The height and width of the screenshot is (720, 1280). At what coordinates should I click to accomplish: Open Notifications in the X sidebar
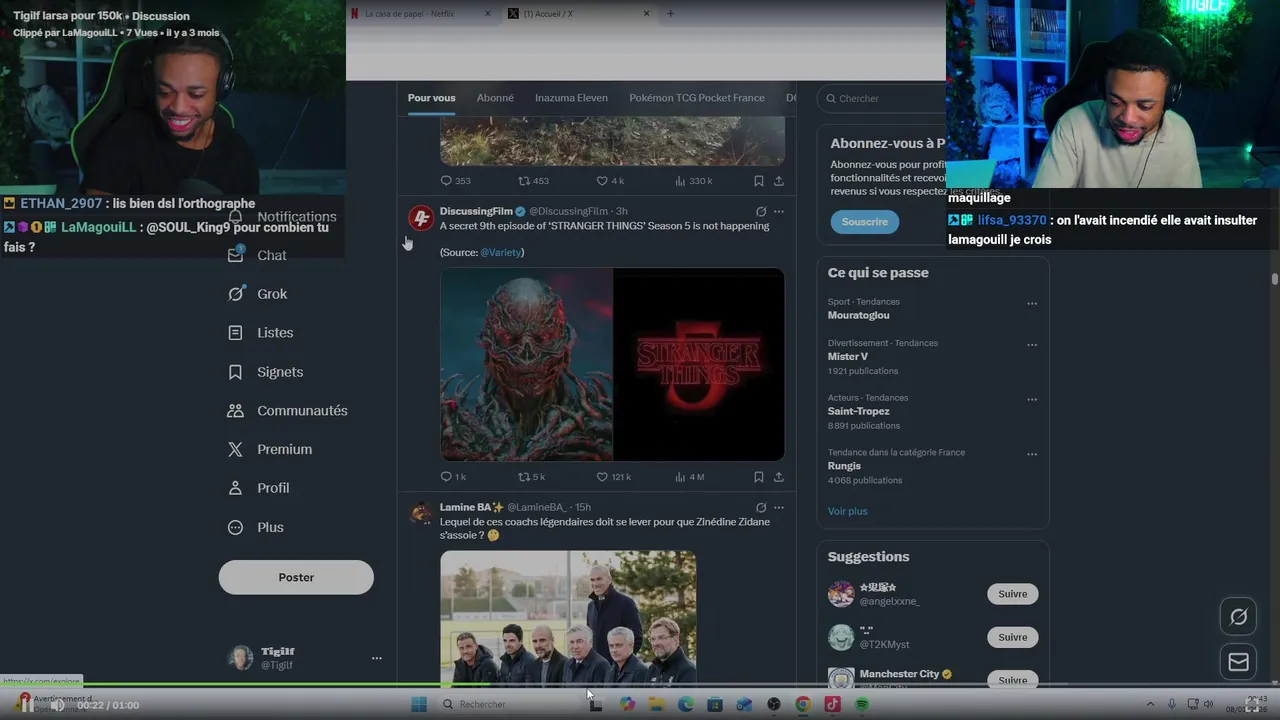point(283,217)
